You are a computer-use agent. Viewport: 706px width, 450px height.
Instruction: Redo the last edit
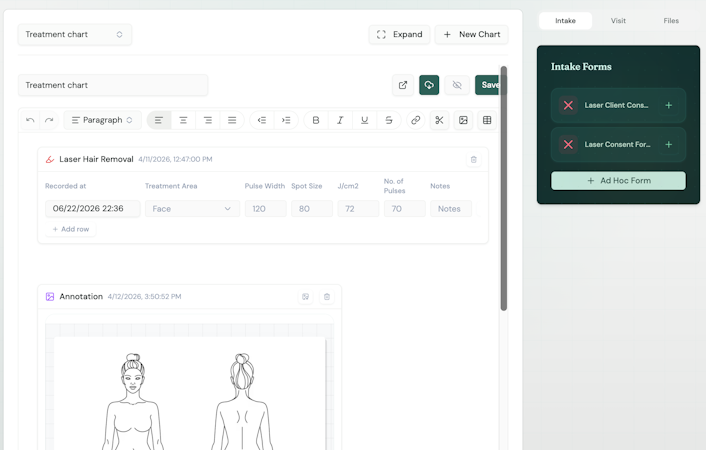coord(49,120)
